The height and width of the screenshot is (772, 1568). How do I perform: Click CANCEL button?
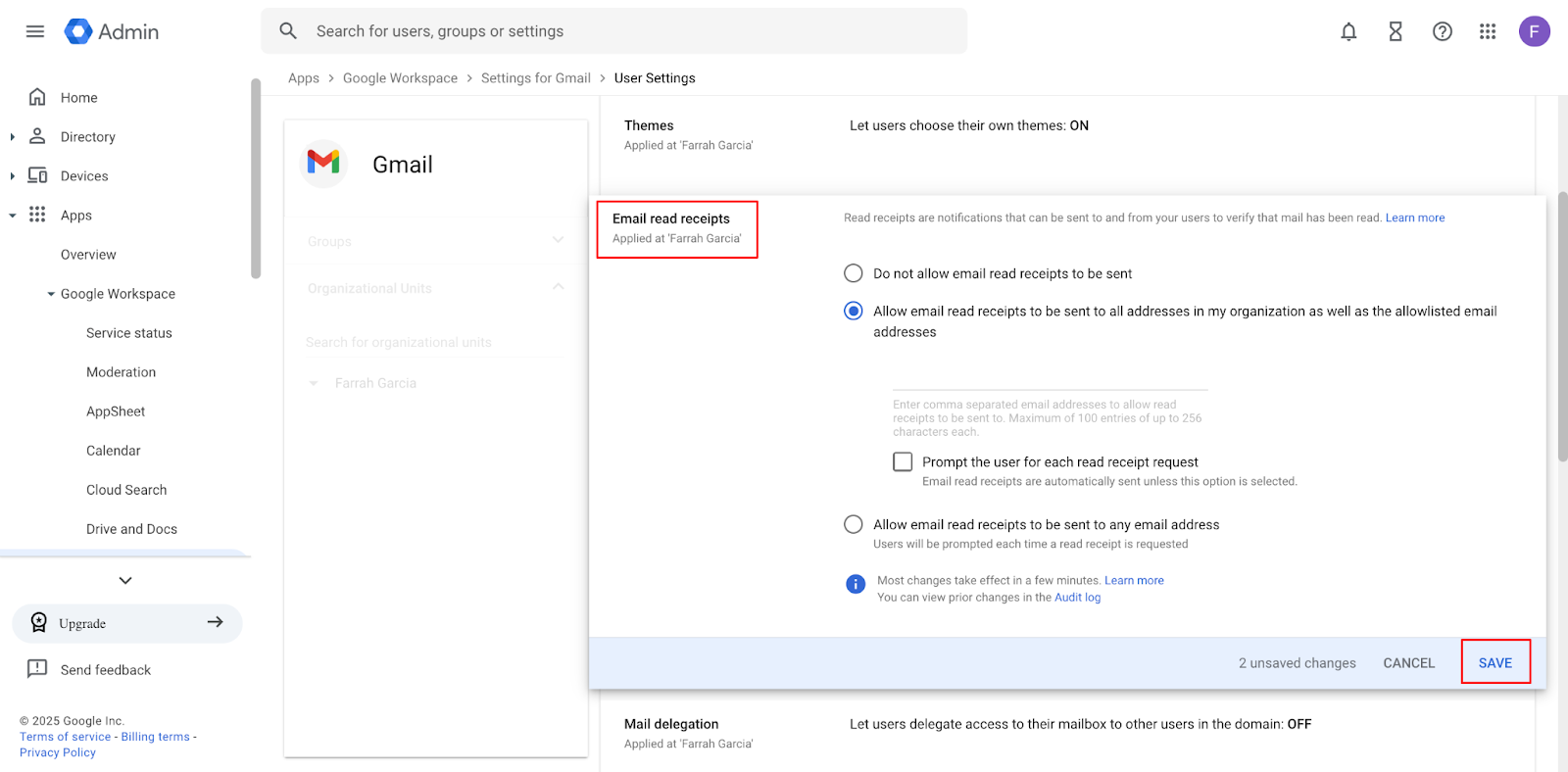pyautogui.click(x=1409, y=662)
